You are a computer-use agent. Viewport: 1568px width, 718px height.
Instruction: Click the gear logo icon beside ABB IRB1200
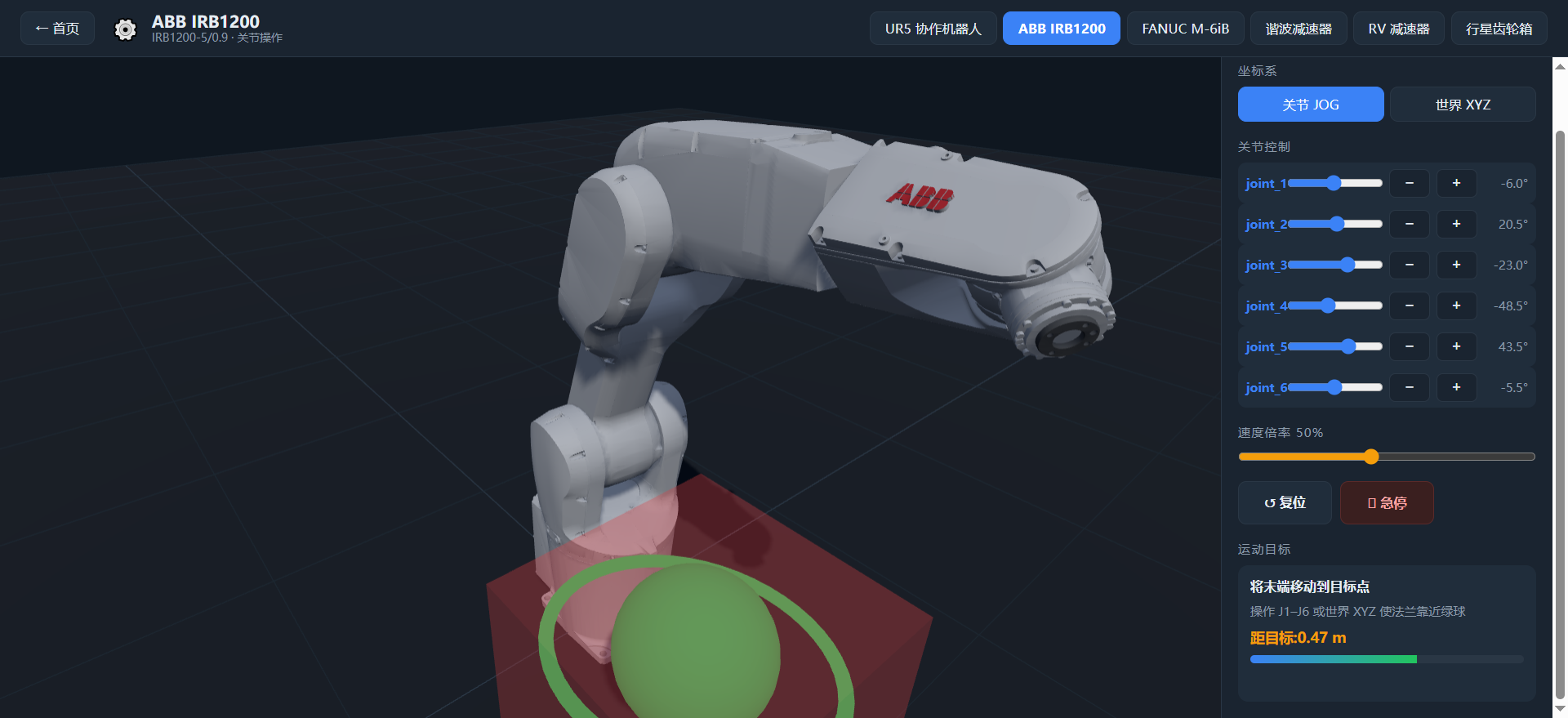125,29
